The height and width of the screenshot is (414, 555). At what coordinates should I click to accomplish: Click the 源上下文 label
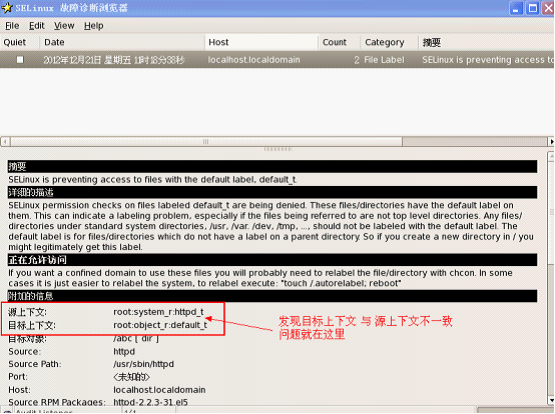[x=27, y=312]
